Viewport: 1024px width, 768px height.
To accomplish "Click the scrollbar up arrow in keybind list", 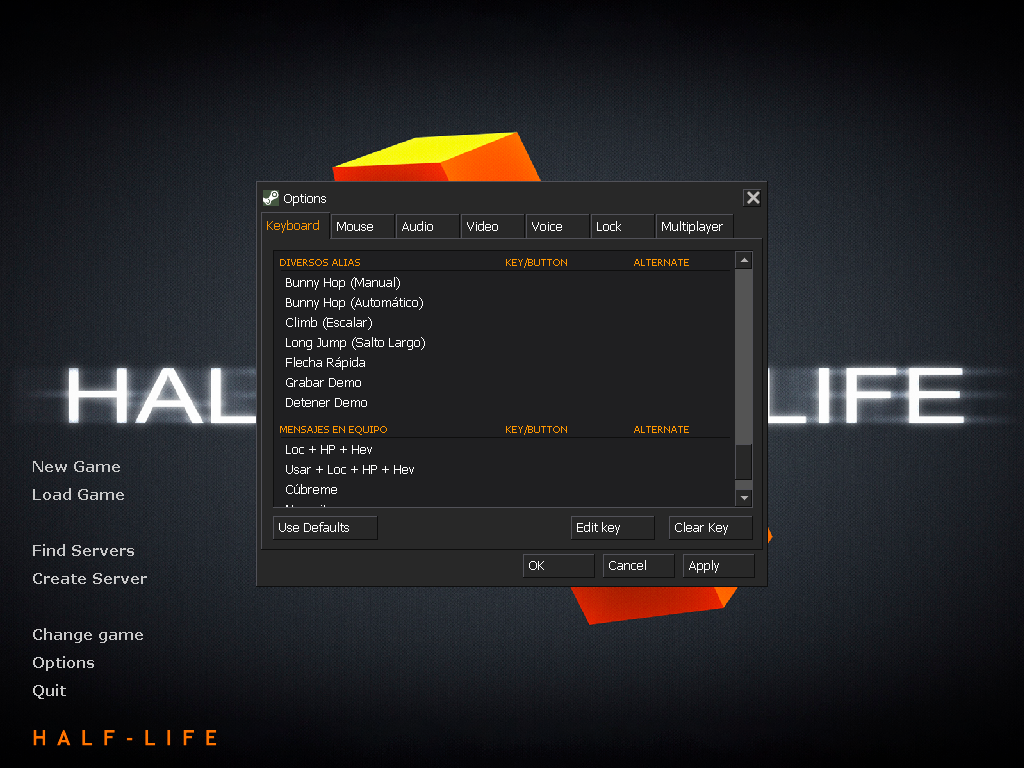I will 744,261.
